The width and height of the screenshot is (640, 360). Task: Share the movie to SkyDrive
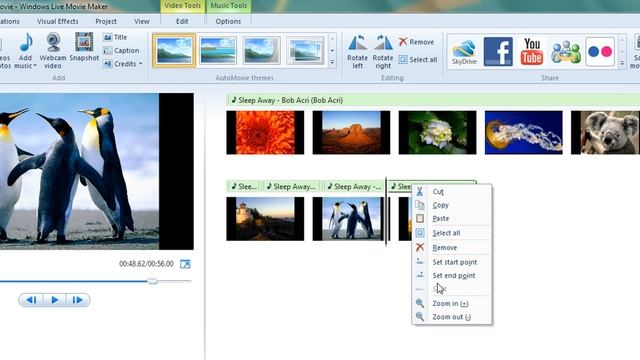pyautogui.click(x=464, y=52)
